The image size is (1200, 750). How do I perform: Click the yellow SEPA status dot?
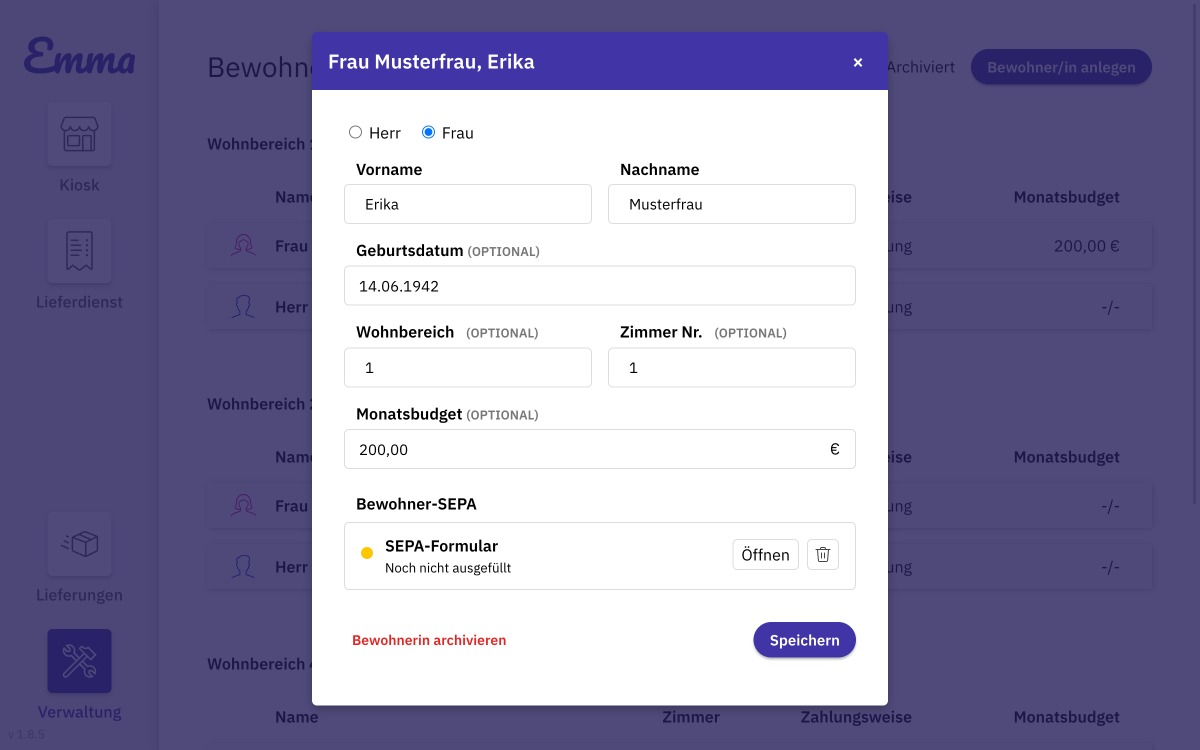pyautogui.click(x=366, y=553)
